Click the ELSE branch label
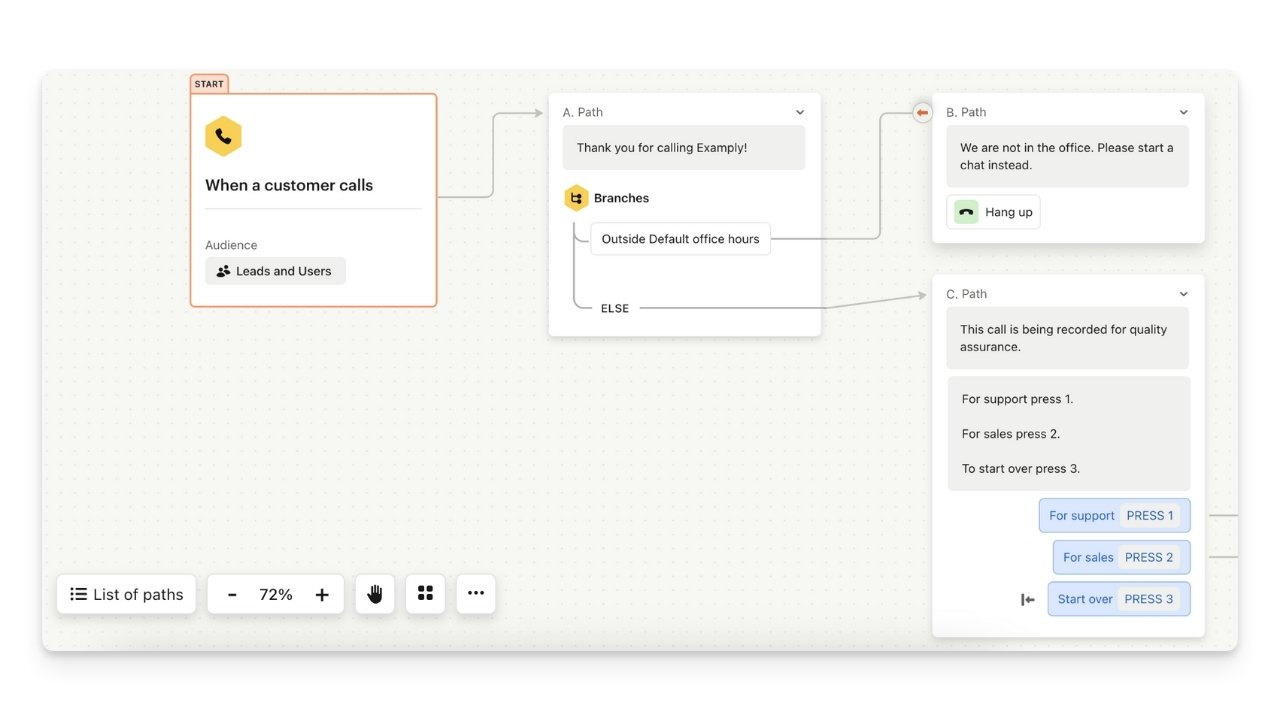The height and width of the screenshot is (720, 1280). (615, 308)
